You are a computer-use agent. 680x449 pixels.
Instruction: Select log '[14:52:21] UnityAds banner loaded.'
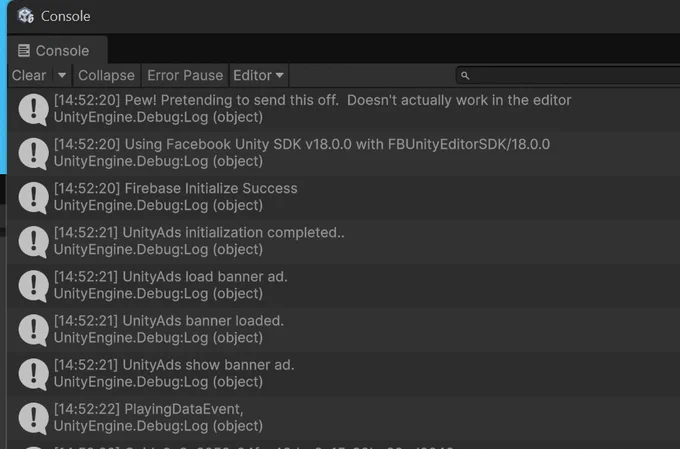343,330
